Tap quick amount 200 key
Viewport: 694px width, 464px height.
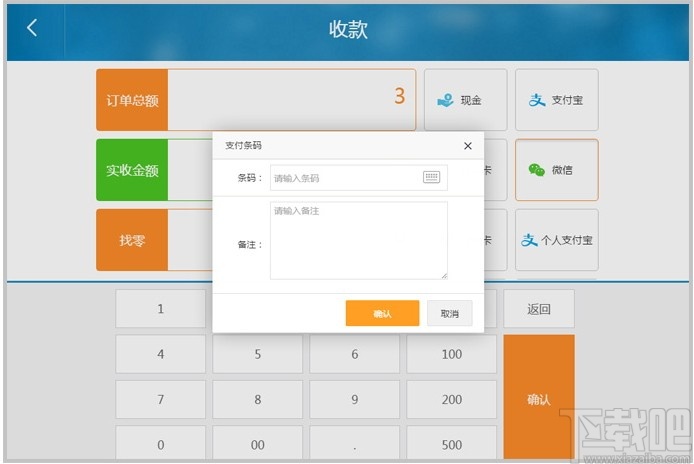pos(451,399)
